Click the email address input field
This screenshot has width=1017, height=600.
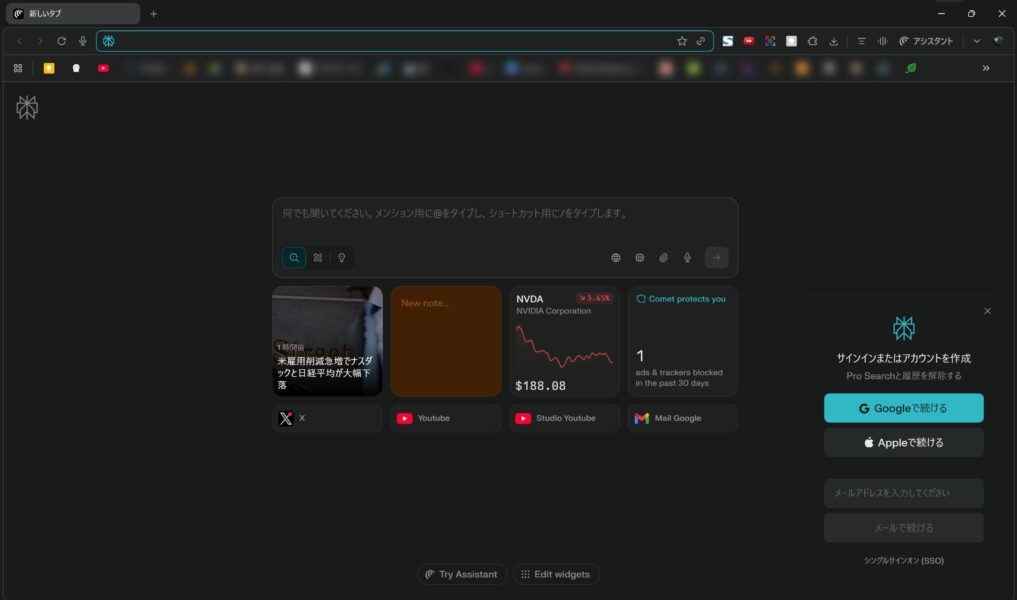tap(903, 493)
